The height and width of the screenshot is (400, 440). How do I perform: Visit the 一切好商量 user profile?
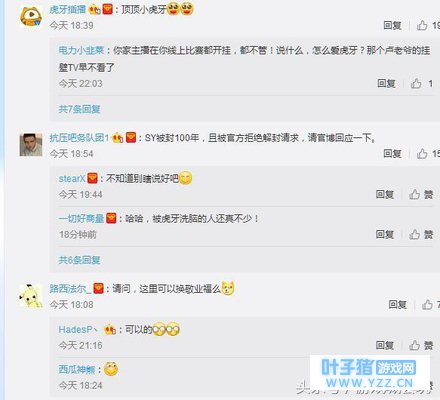pos(81,219)
